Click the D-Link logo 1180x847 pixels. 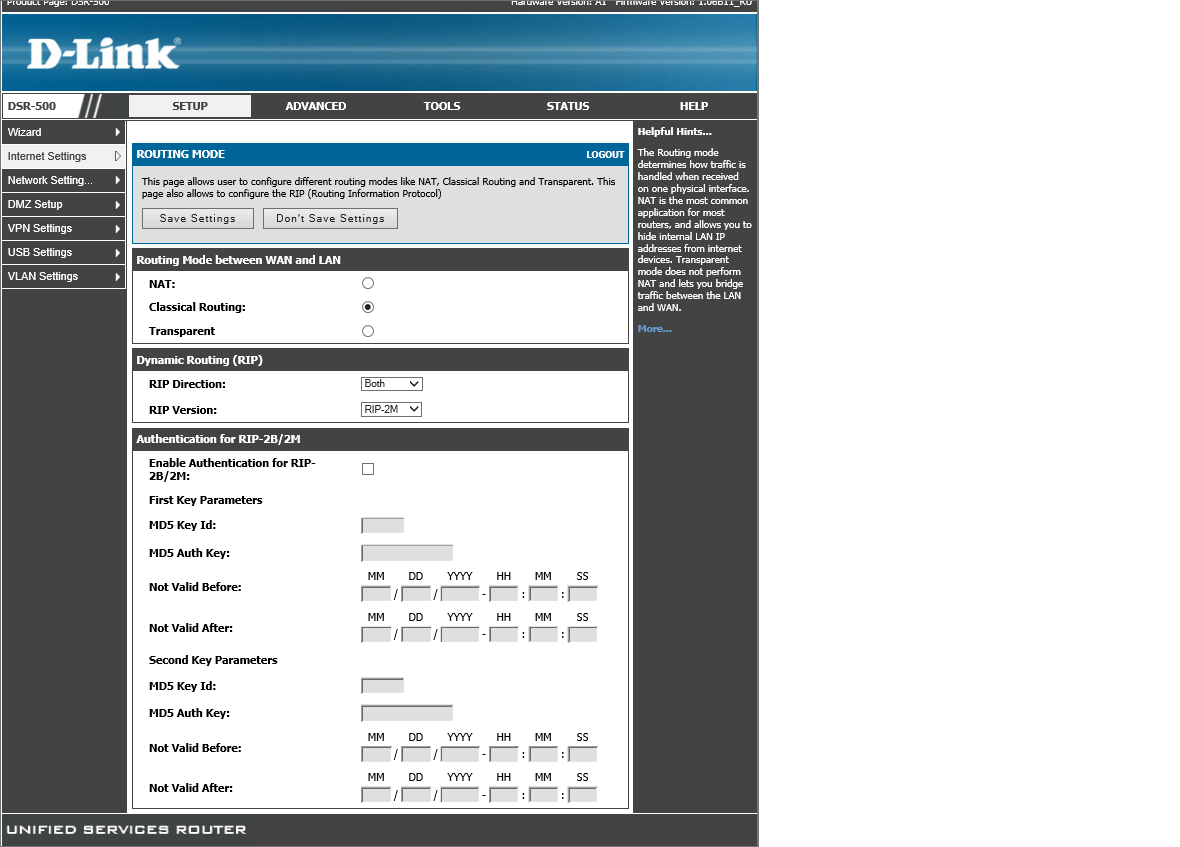pyautogui.click(x=103, y=54)
